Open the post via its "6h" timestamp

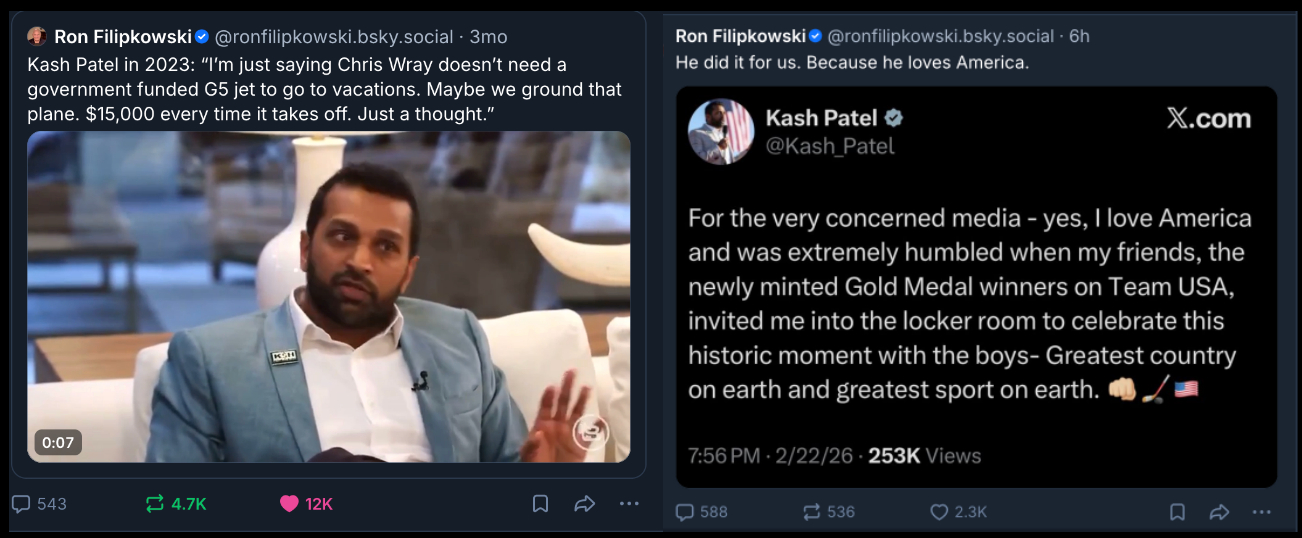click(x=1079, y=36)
